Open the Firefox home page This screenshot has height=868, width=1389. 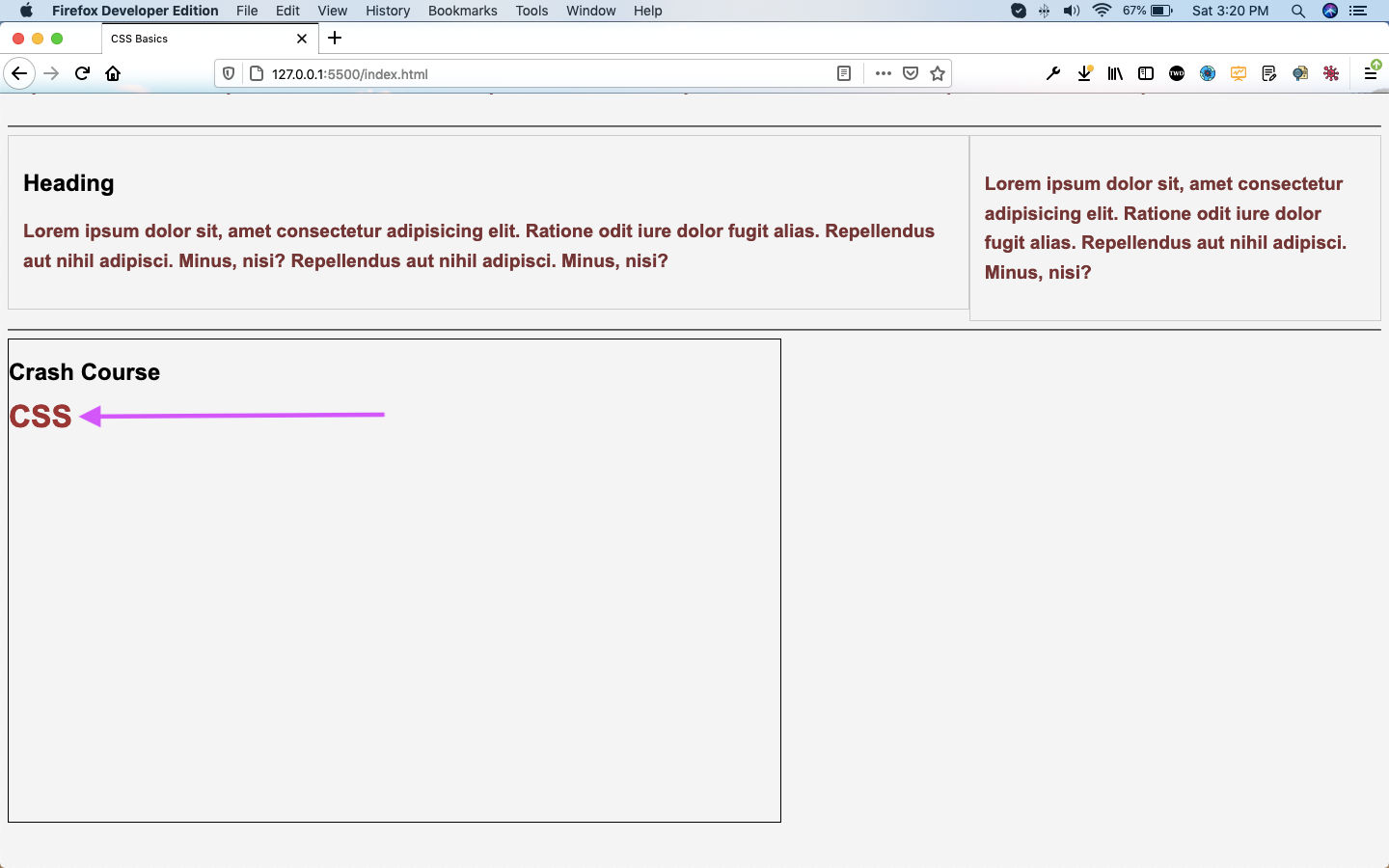[x=113, y=73]
